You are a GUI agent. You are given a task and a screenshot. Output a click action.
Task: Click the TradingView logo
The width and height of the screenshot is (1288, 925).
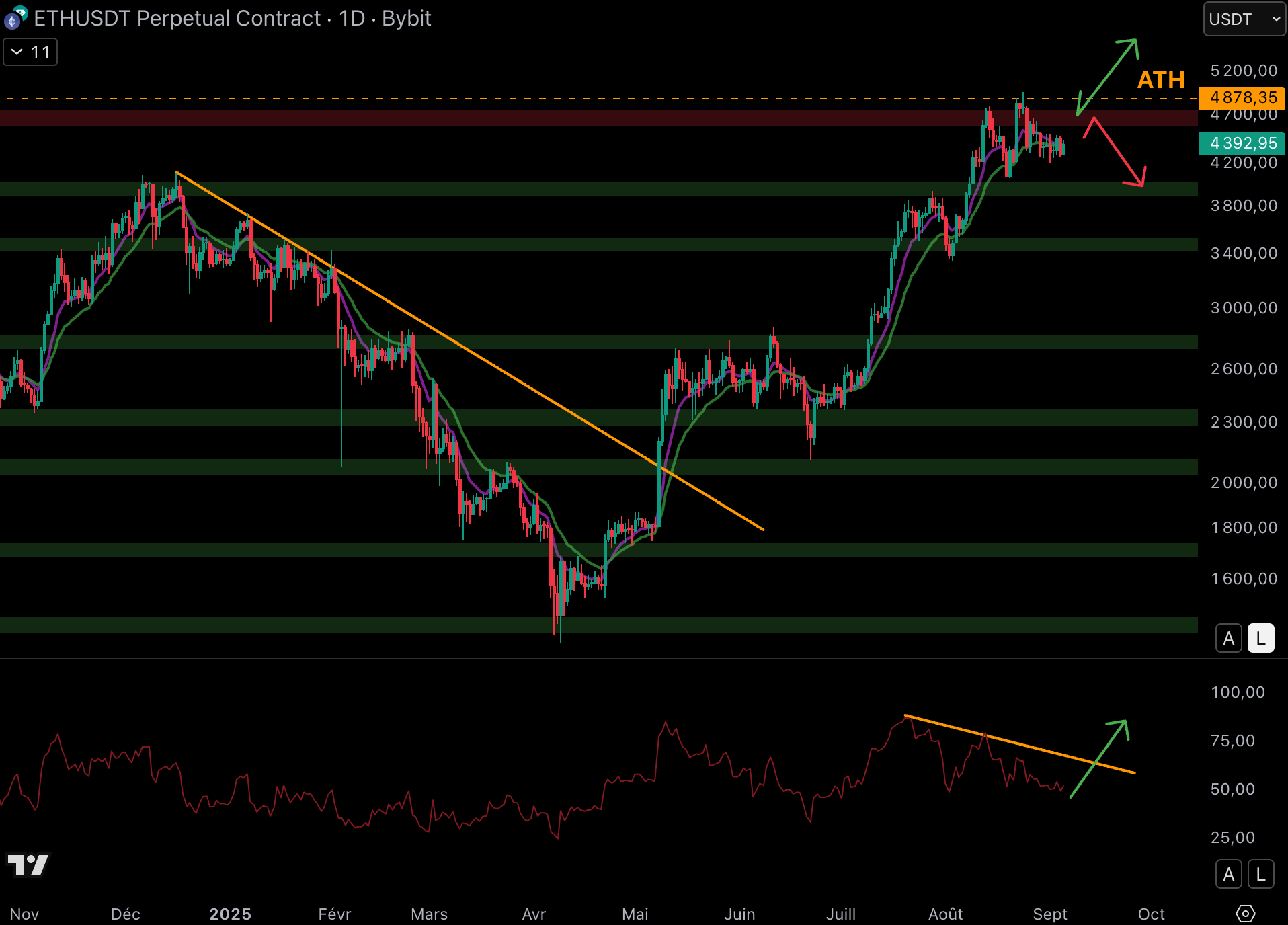pos(28,865)
